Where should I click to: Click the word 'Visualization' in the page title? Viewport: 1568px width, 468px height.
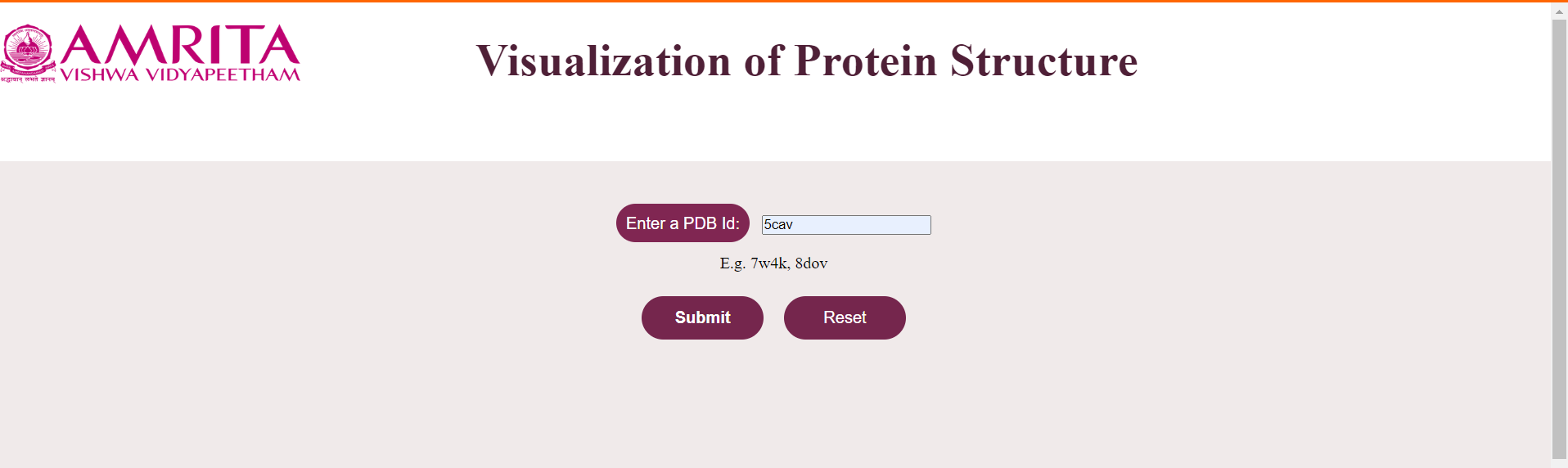[604, 61]
